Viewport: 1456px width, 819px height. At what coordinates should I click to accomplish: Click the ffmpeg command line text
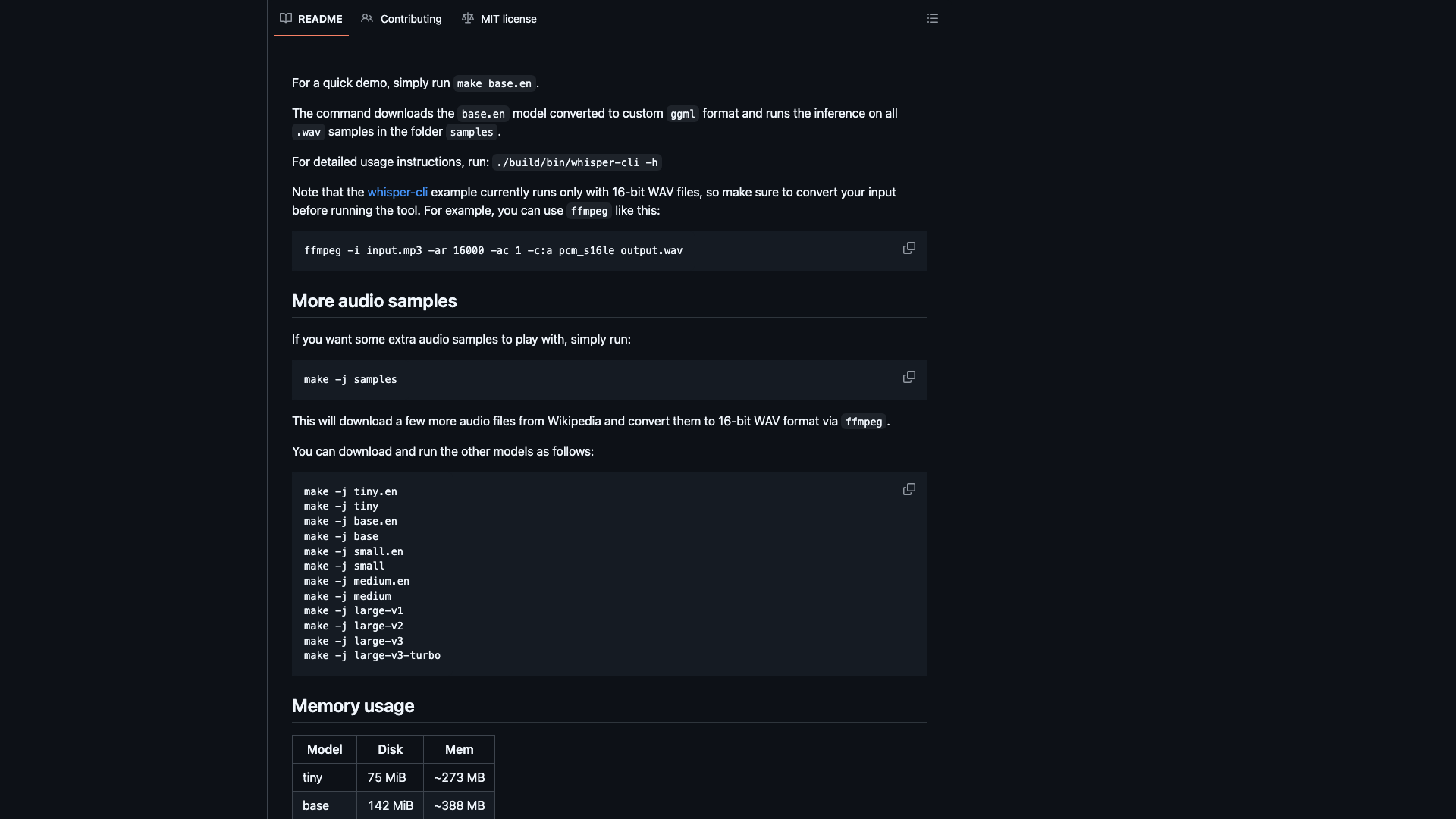tap(493, 250)
